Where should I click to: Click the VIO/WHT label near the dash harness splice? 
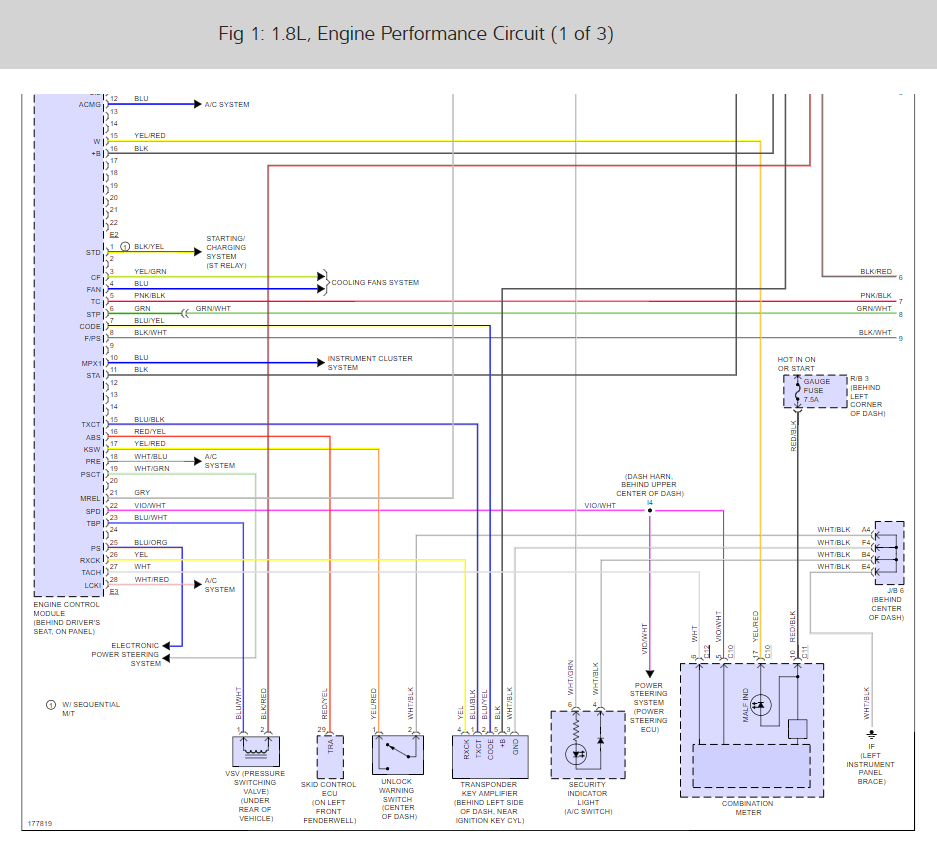click(x=600, y=506)
